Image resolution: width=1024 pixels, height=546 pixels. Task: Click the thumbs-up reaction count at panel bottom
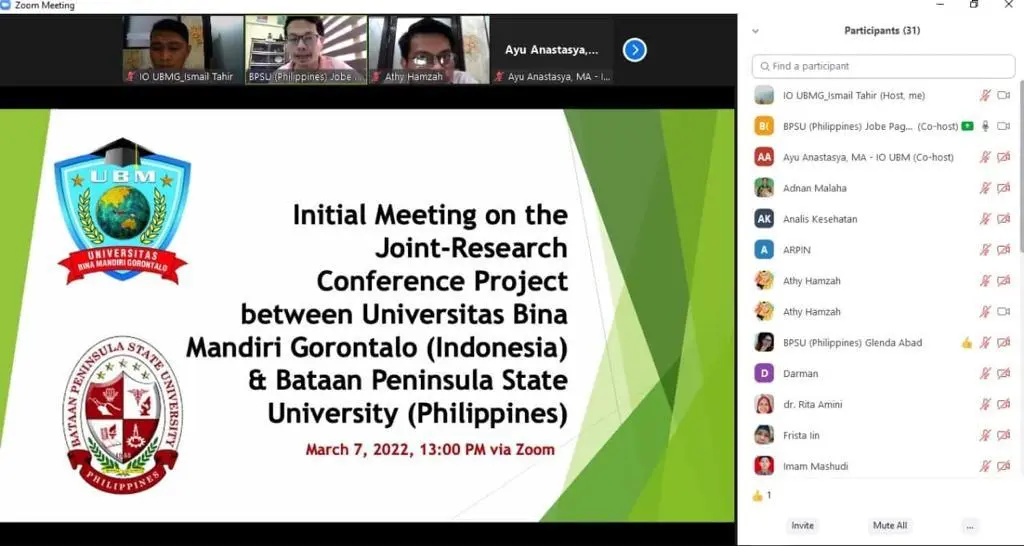(761, 495)
